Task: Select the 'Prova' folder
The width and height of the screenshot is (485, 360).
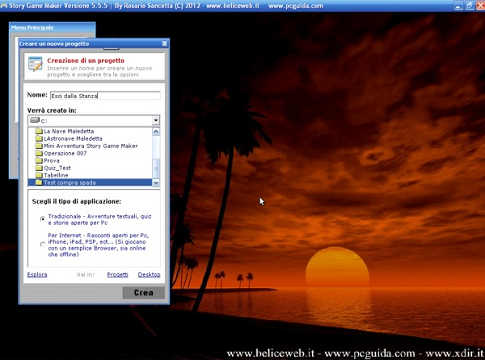Action: point(47,161)
